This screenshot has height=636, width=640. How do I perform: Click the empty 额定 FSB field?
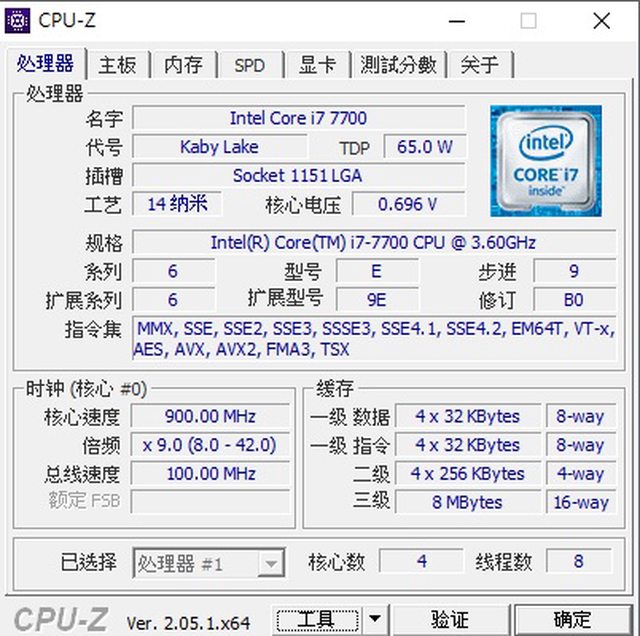pos(210,502)
